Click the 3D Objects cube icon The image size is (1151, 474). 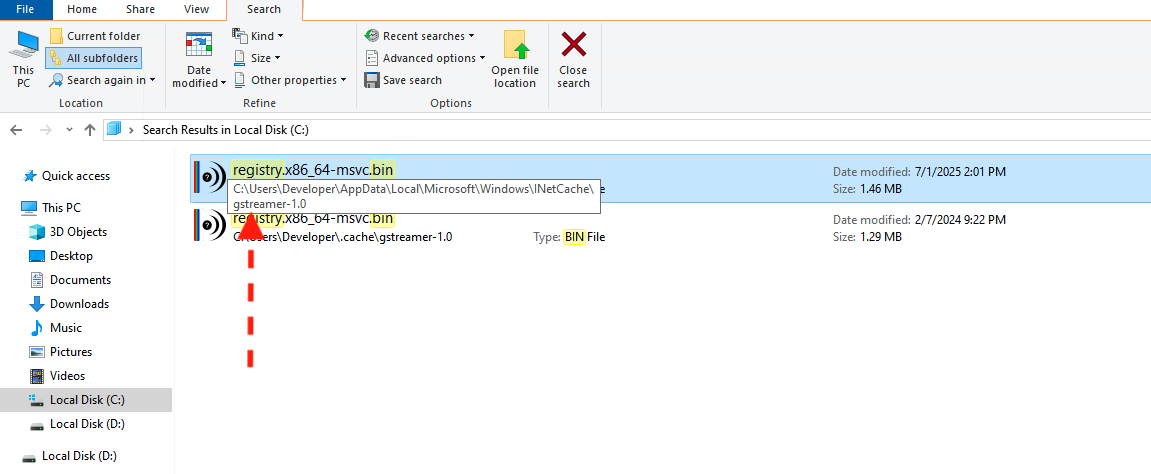tap(37, 232)
